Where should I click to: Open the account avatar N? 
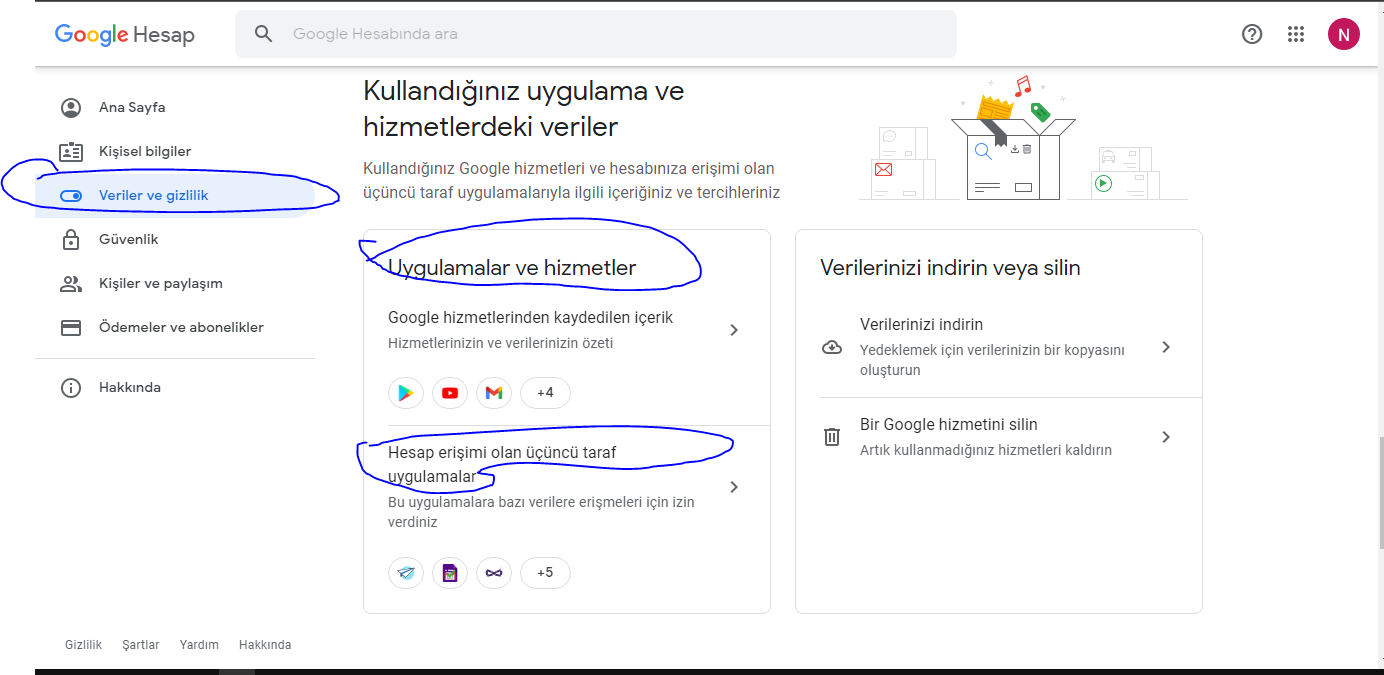1343,34
